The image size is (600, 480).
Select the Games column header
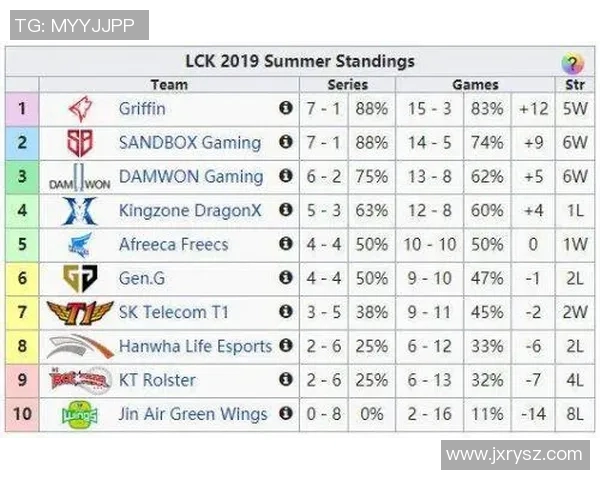click(475, 85)
